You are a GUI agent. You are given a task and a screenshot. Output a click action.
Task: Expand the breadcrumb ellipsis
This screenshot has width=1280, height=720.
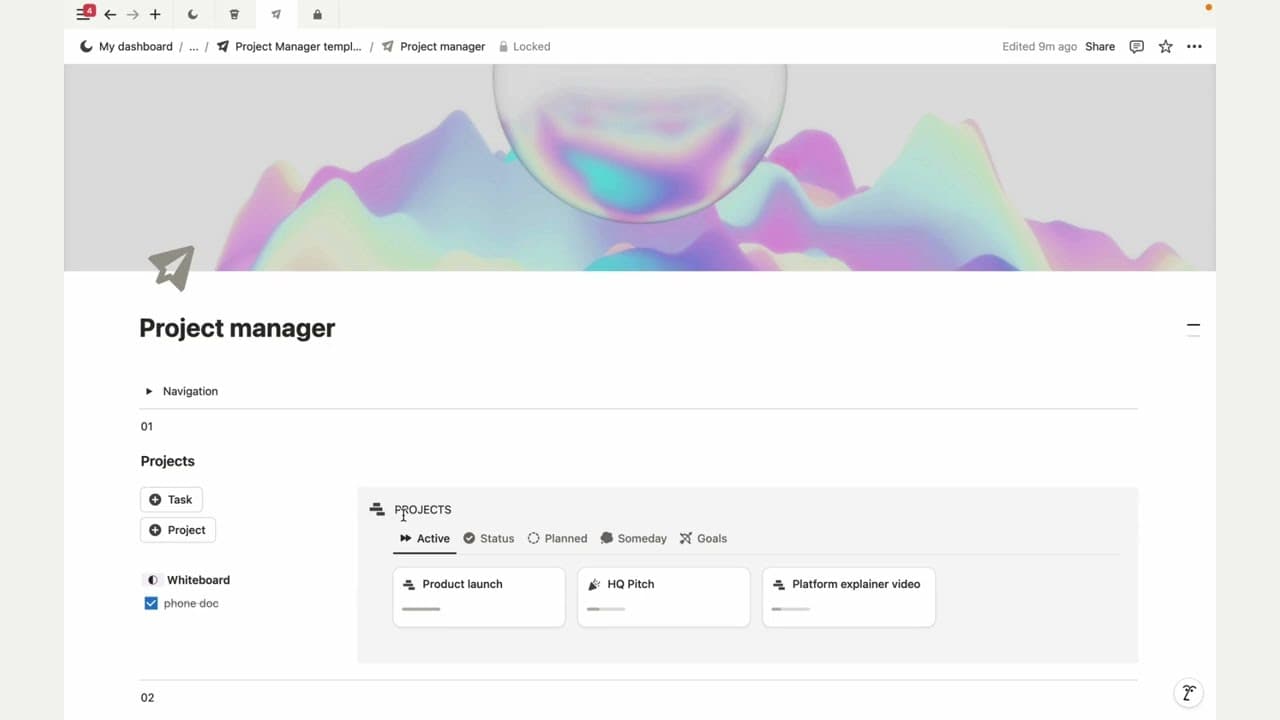[x=194, y=47]
